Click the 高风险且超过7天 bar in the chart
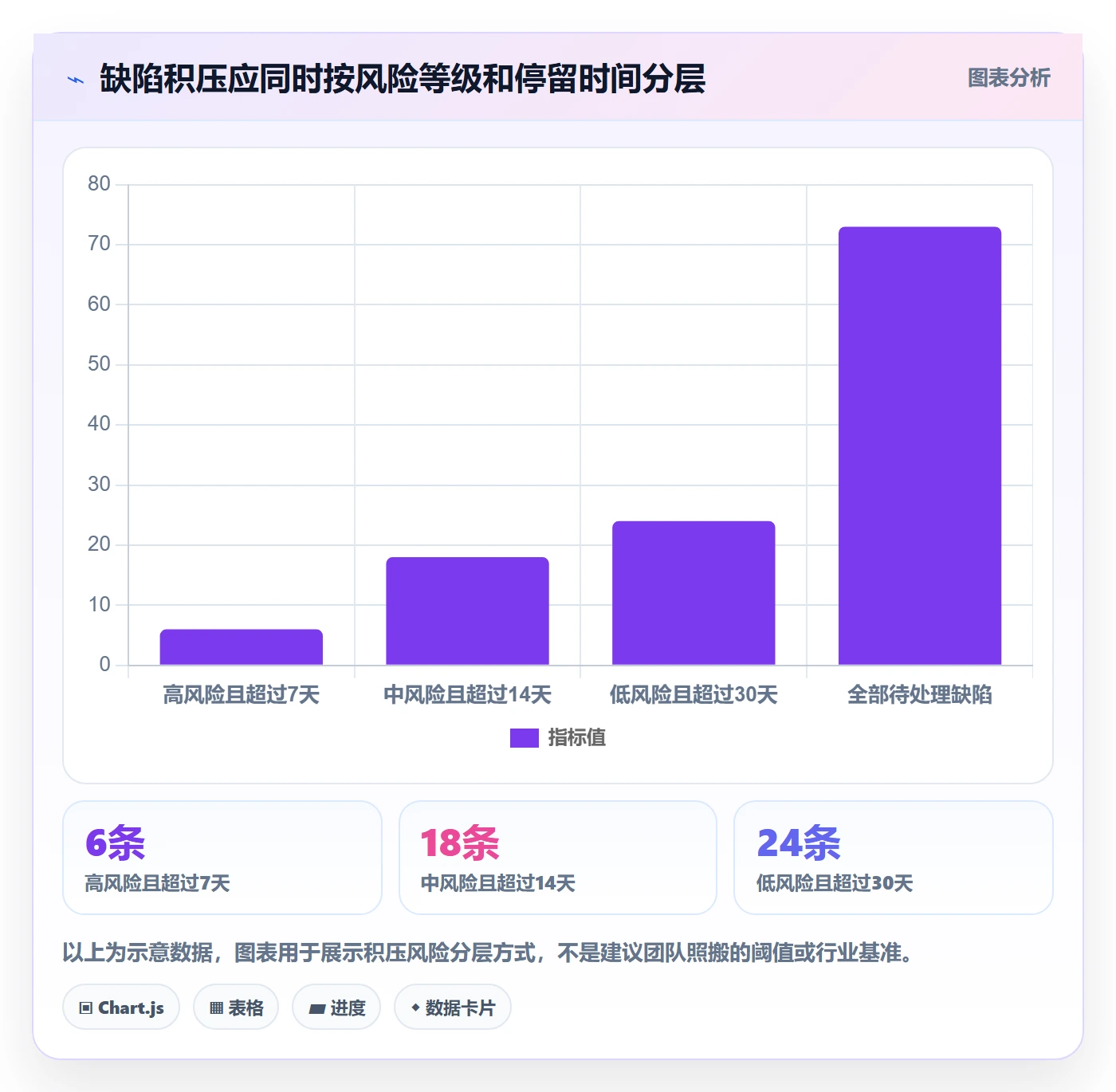 (x=242, y=647)
